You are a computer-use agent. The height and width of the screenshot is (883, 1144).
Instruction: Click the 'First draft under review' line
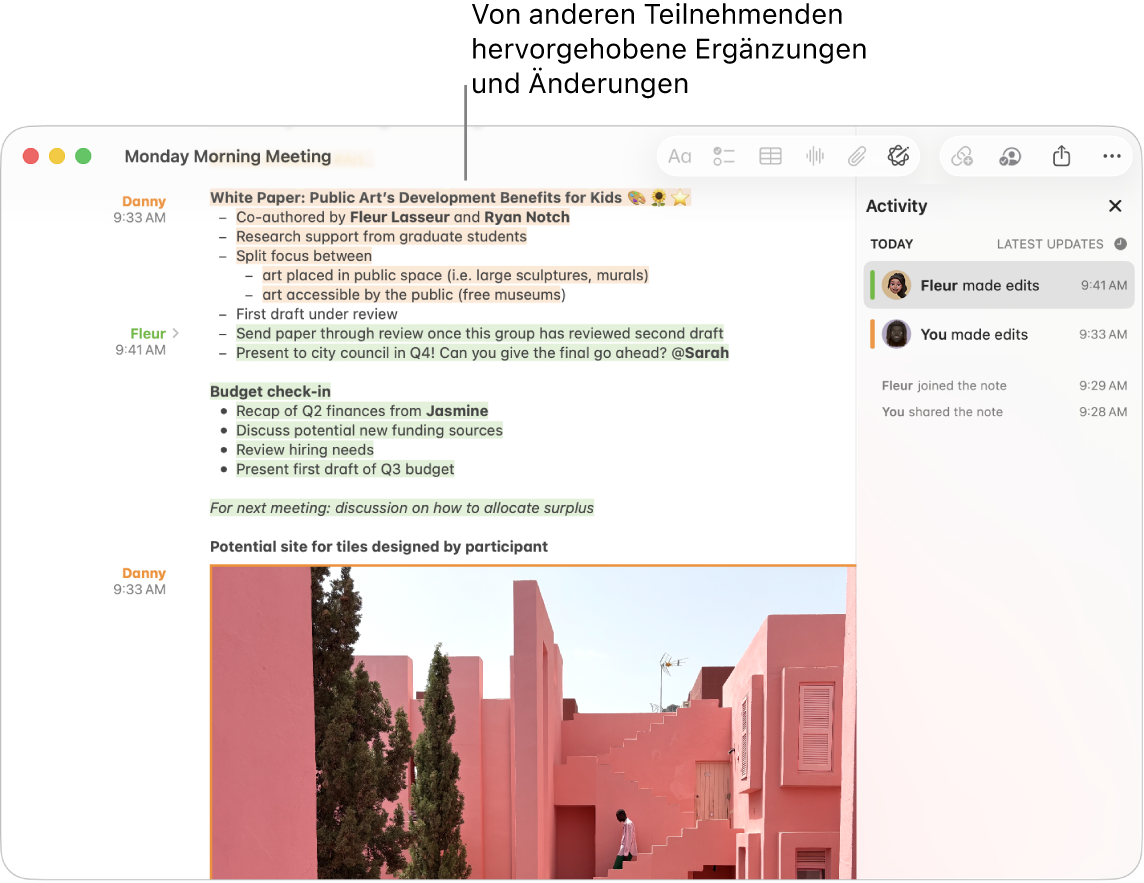coord(317,314)
